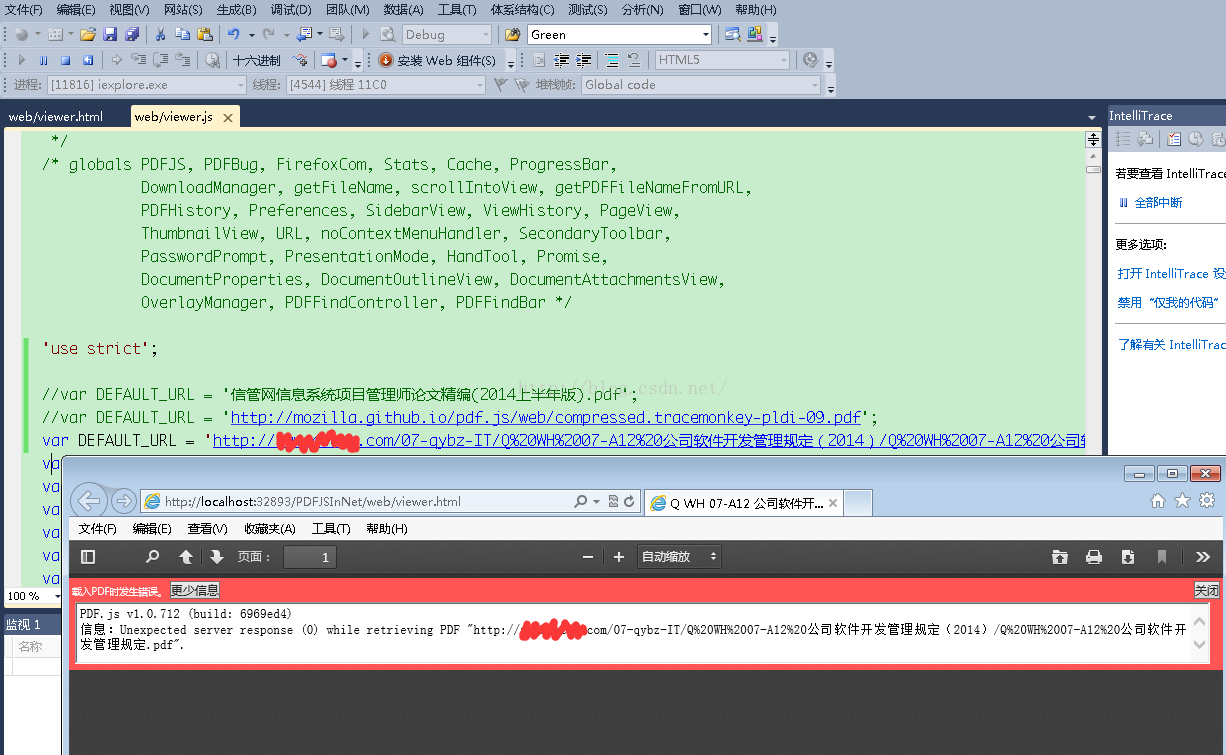Click the Paste icon in toolbar

[204, 35]
